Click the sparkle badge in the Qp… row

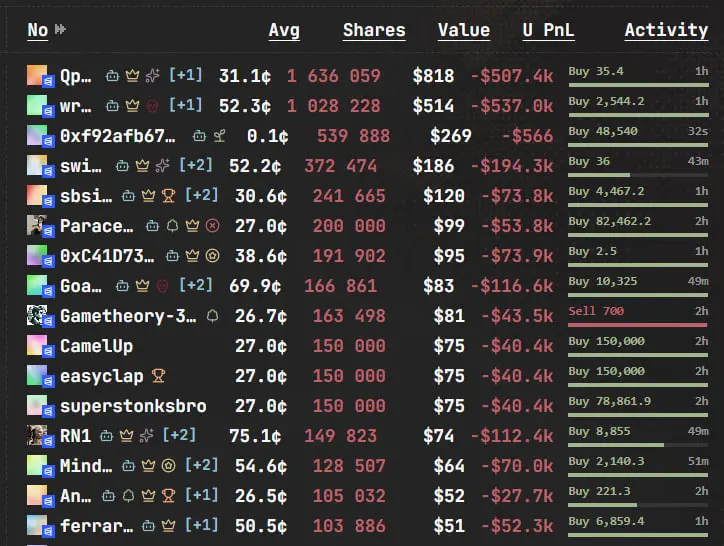click(152, 75)
